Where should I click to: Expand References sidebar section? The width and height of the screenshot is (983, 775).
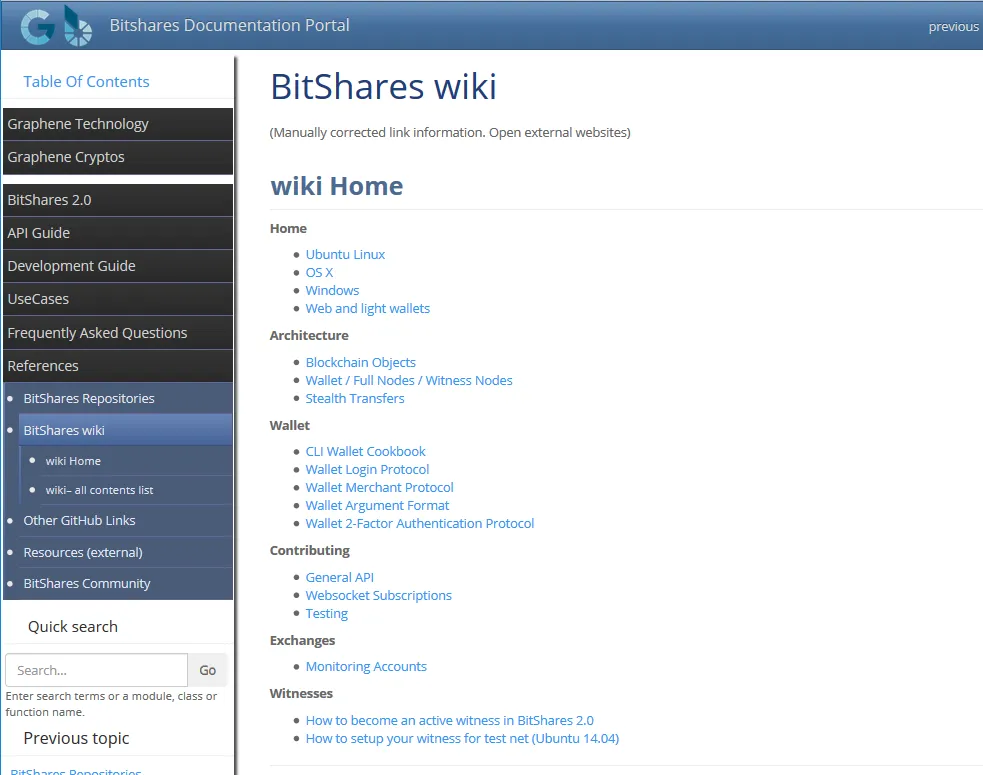(x=118, y=366)
